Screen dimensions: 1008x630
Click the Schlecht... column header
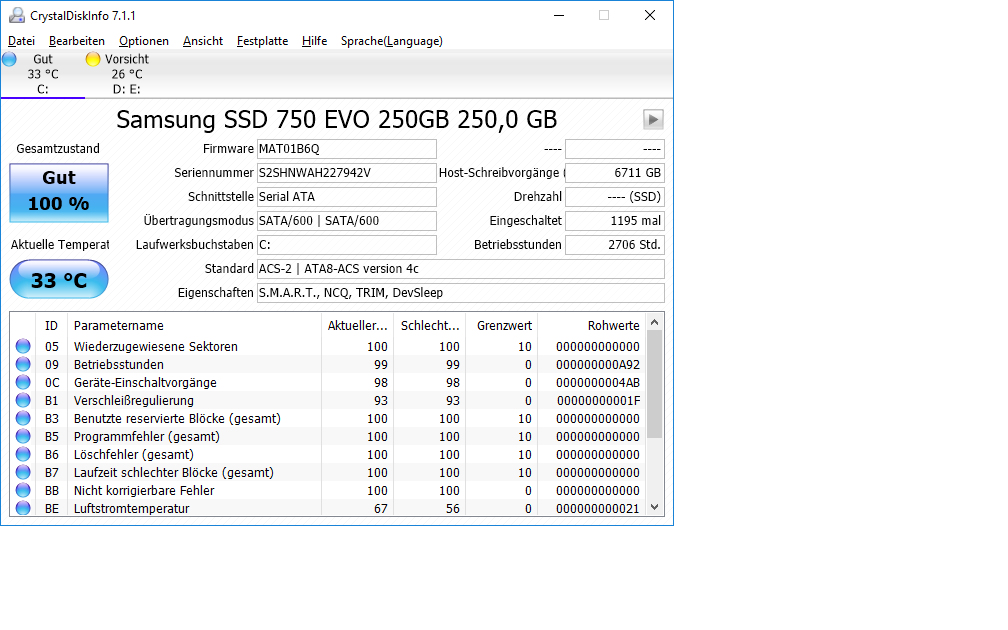coord(430,326)
